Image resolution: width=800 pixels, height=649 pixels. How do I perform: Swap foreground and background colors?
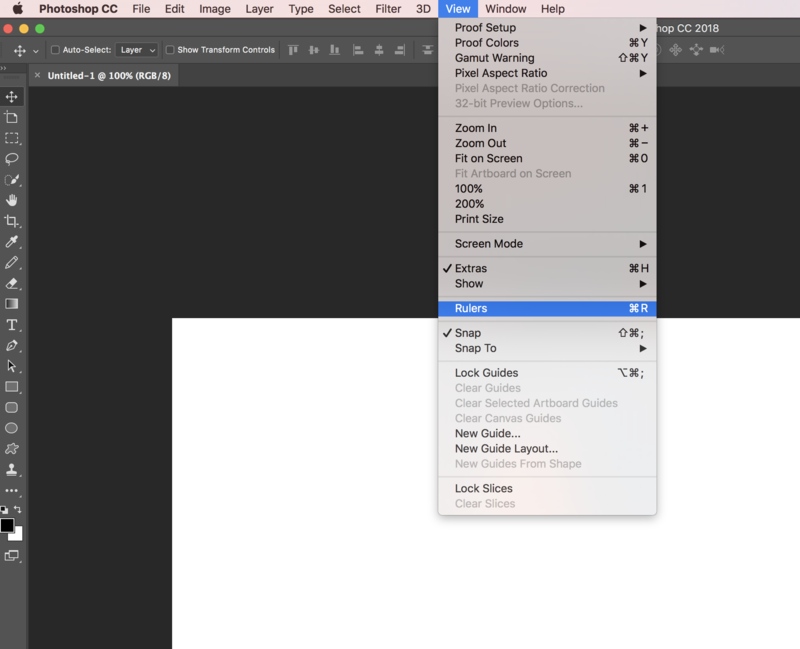(18, 509)
